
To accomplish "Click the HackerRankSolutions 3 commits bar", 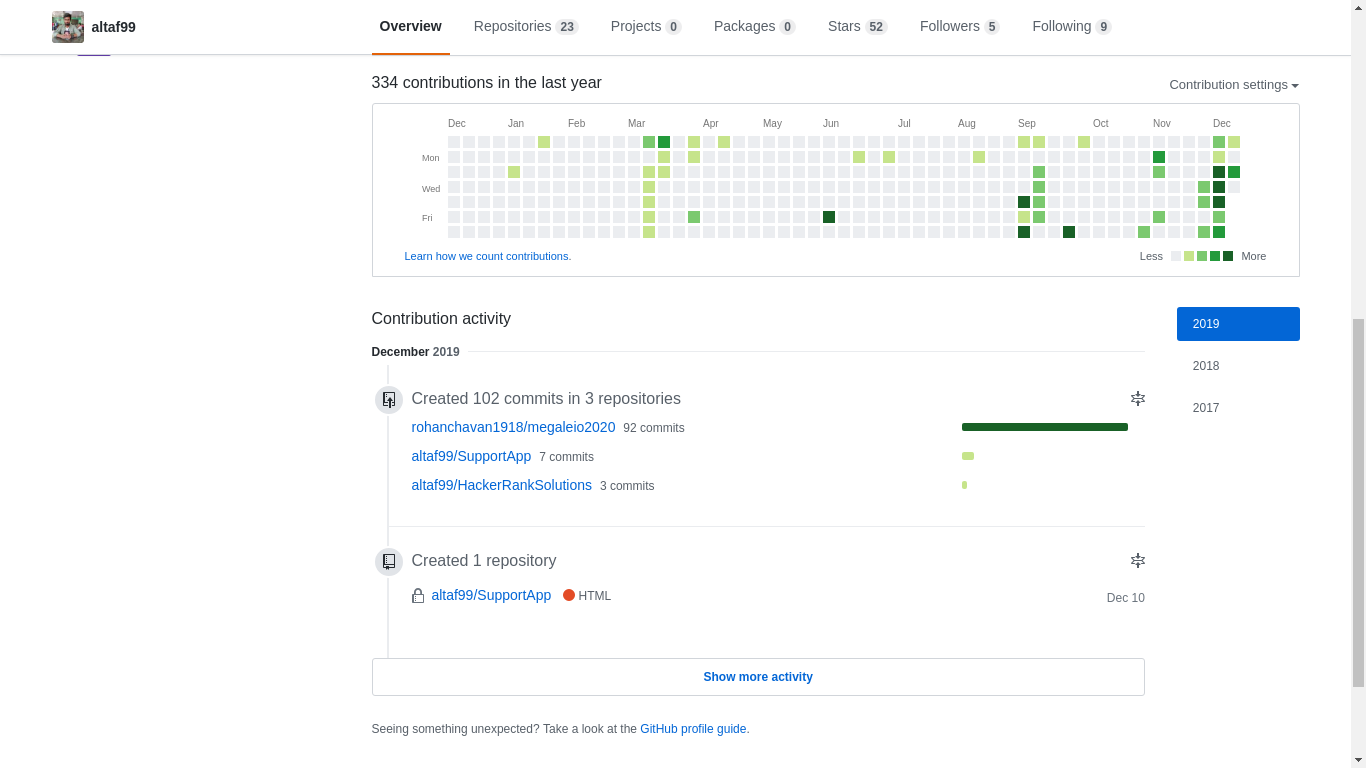I will 964,485.
